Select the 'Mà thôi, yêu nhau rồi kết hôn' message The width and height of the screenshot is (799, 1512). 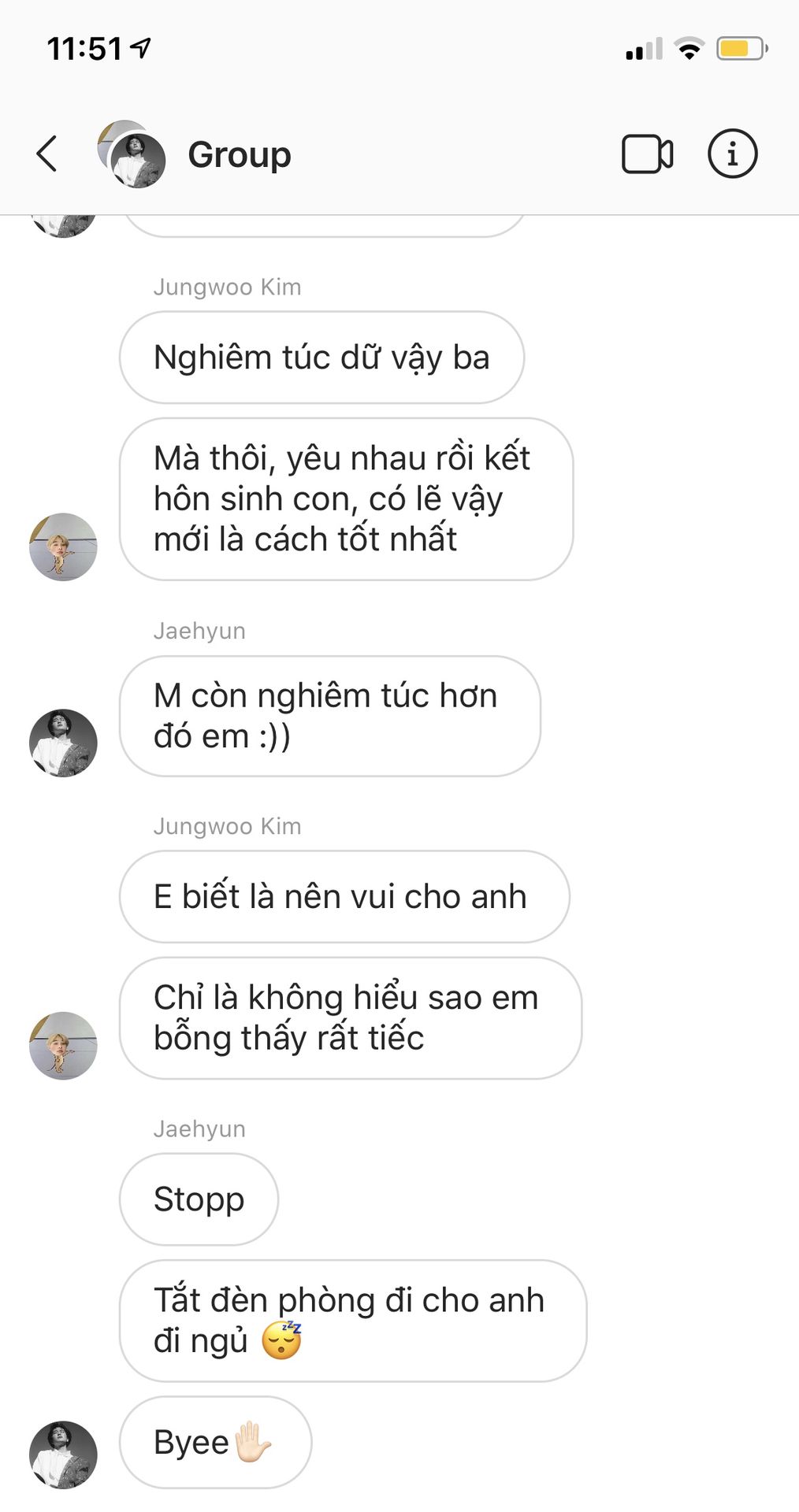pos(346,499)
